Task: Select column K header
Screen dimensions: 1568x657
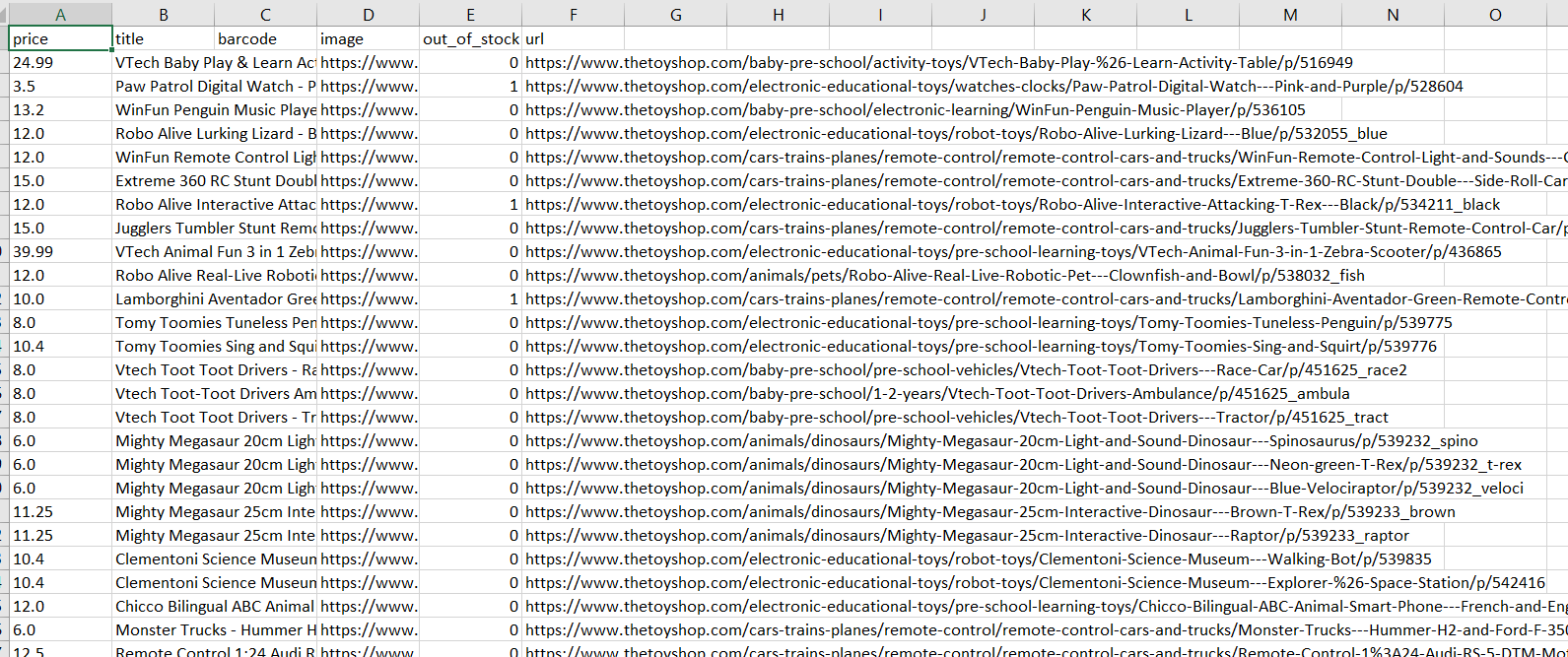Action: pos(1086,14)
